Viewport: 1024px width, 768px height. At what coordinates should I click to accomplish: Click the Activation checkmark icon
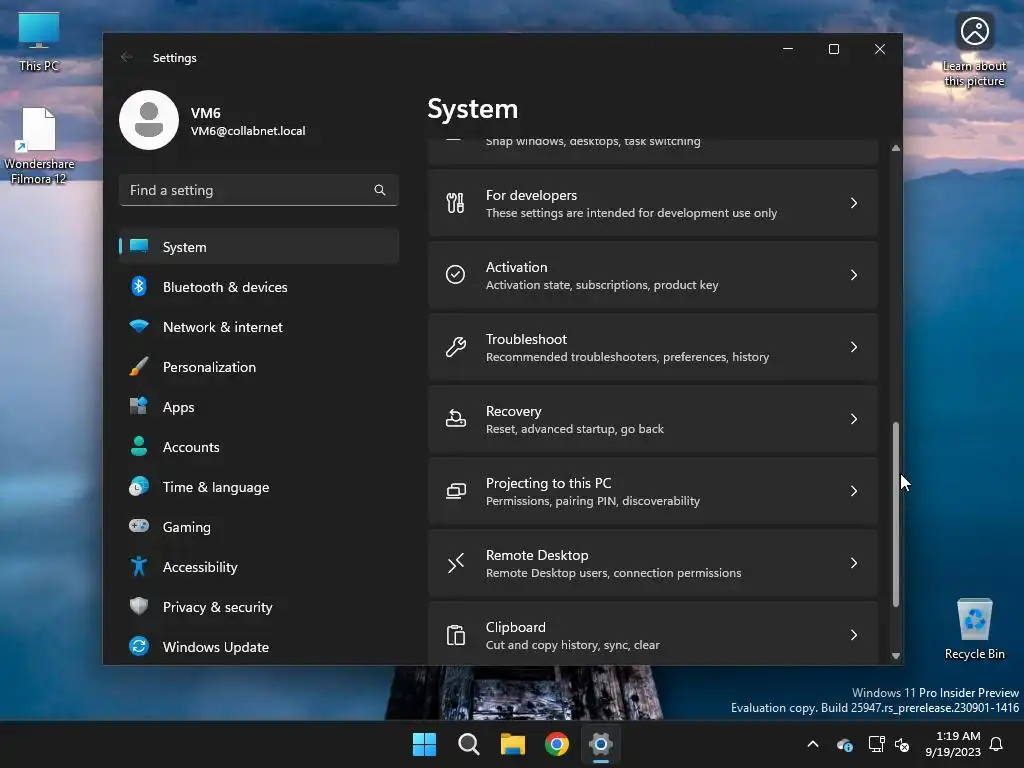point(455,274)
